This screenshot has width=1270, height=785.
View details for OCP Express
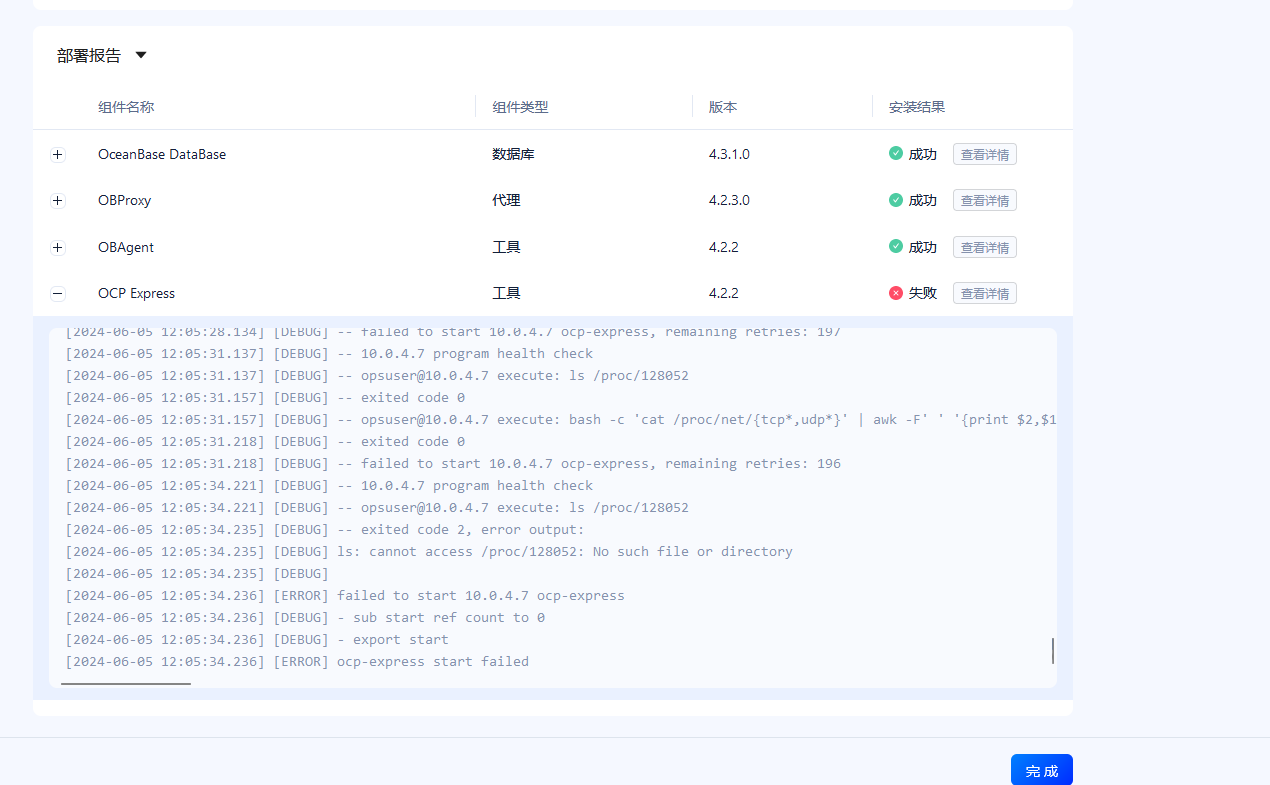pyautogui.click(x=984, y=293)
